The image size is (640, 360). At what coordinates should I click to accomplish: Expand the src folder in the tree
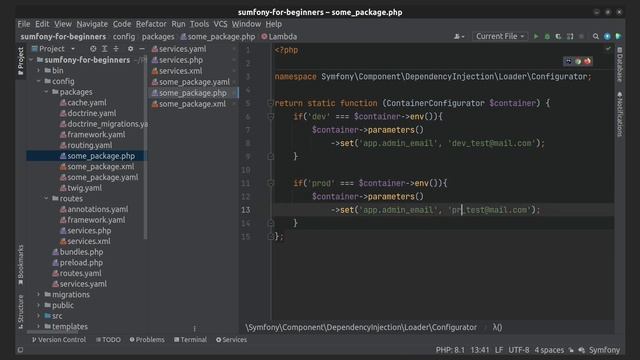pos(39,316)
